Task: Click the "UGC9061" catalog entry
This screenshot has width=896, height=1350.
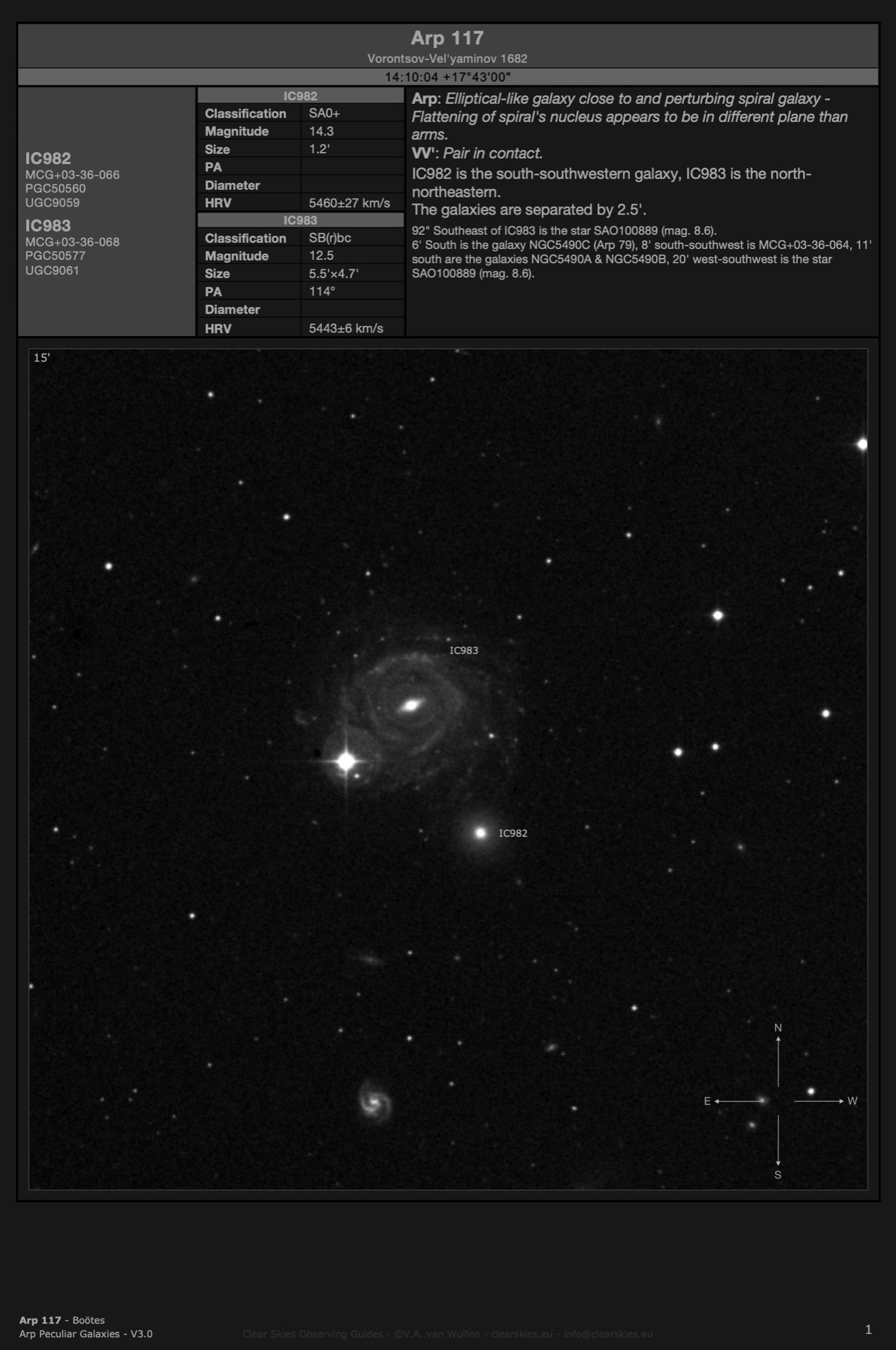Action: (52, 270)
